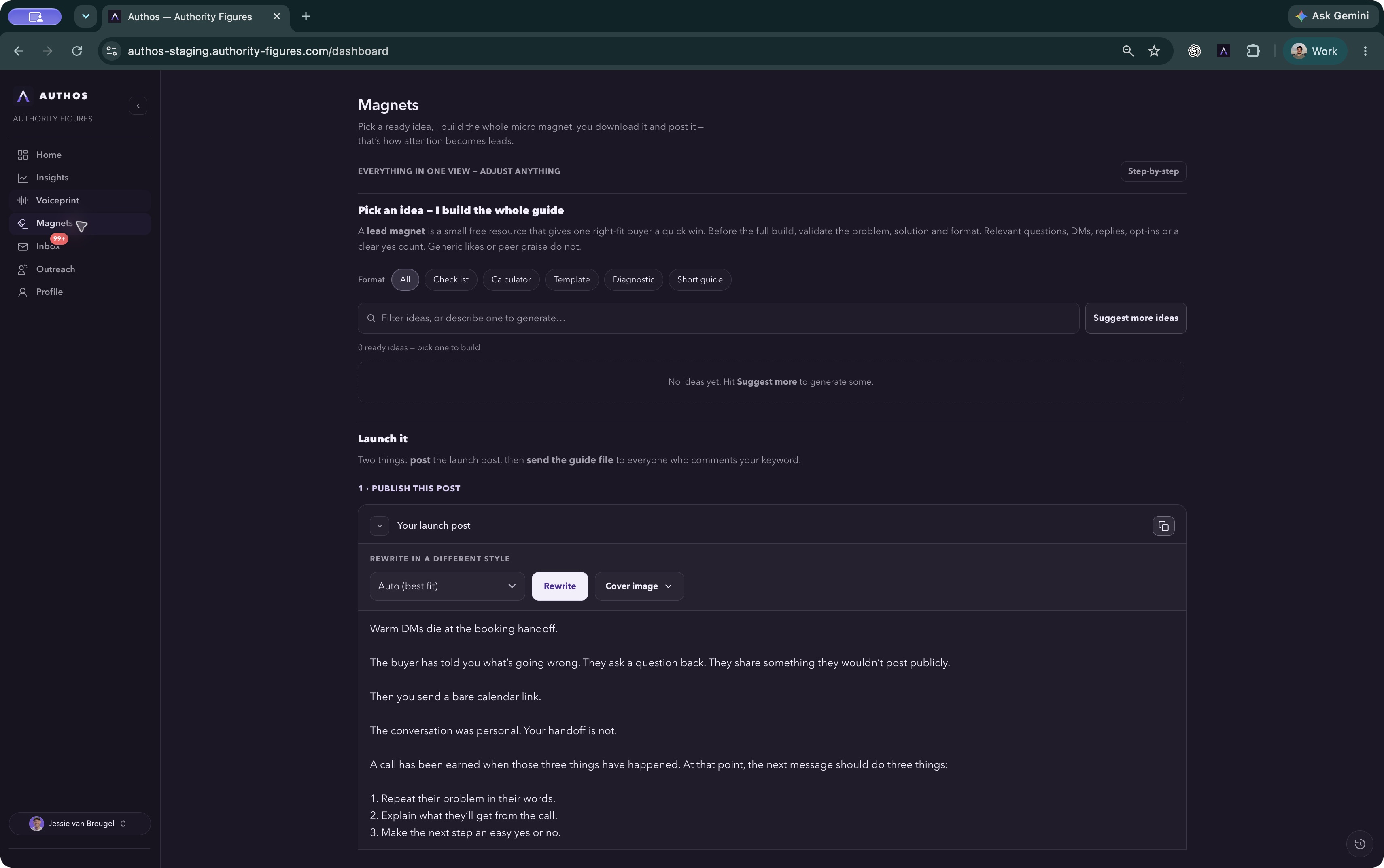This screenshot has width=1384, height=868.
Task: Click the Outreach person icon
Action: pos(23,269)
